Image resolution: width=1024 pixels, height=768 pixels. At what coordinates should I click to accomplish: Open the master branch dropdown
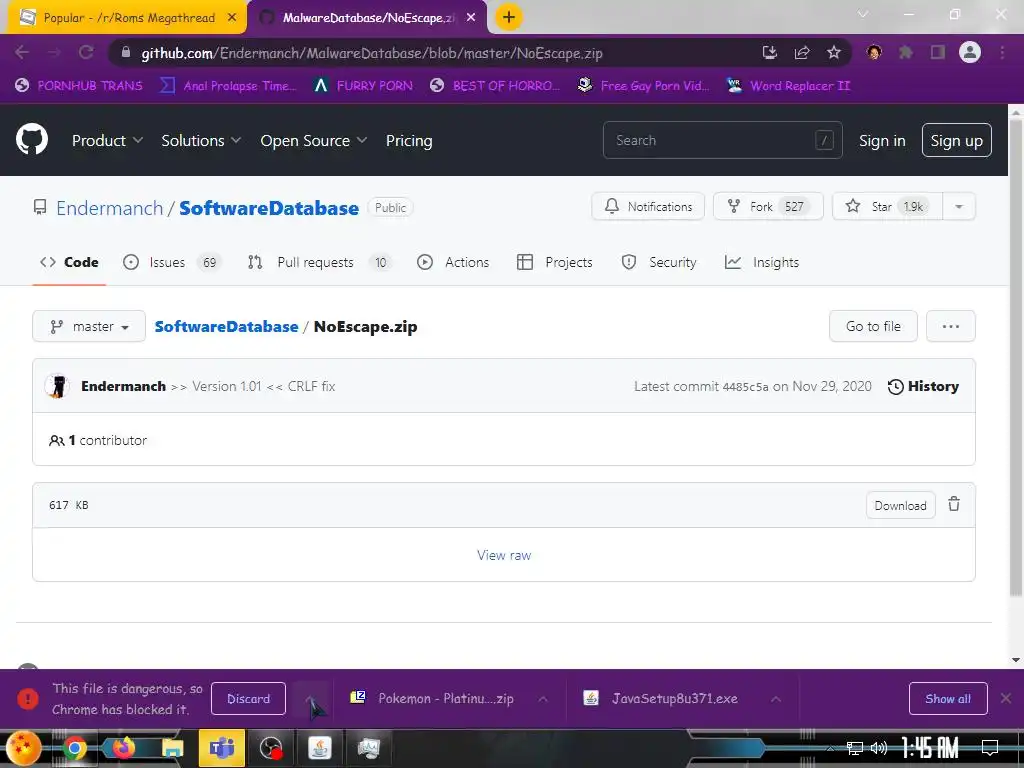click(x=89, y=326)
